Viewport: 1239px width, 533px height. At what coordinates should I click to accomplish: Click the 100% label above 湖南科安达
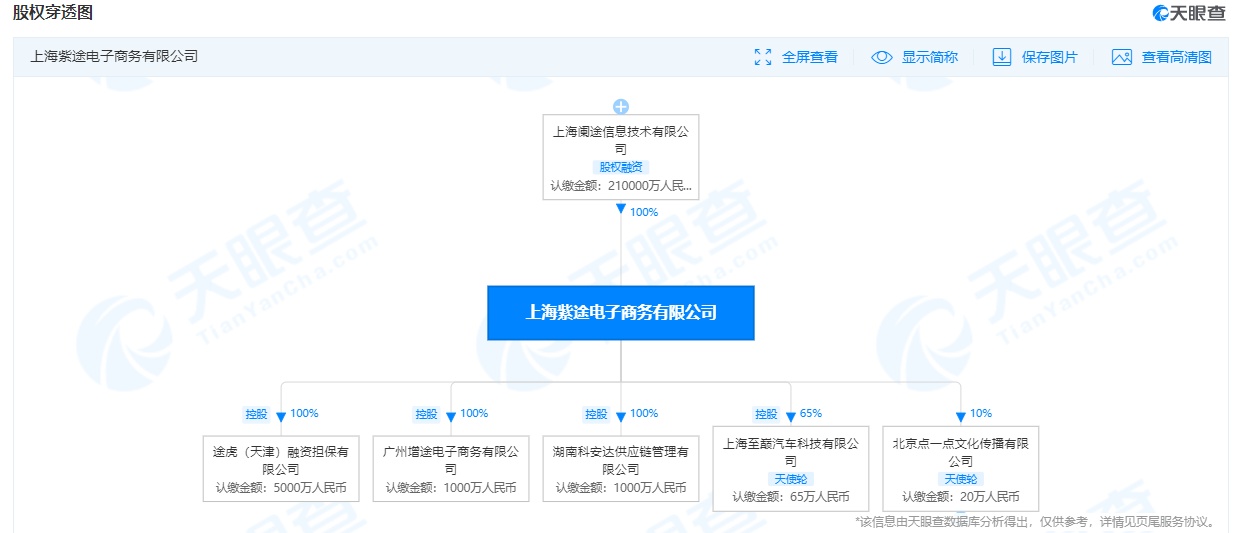pyautogui.click(x=644, y=413)
